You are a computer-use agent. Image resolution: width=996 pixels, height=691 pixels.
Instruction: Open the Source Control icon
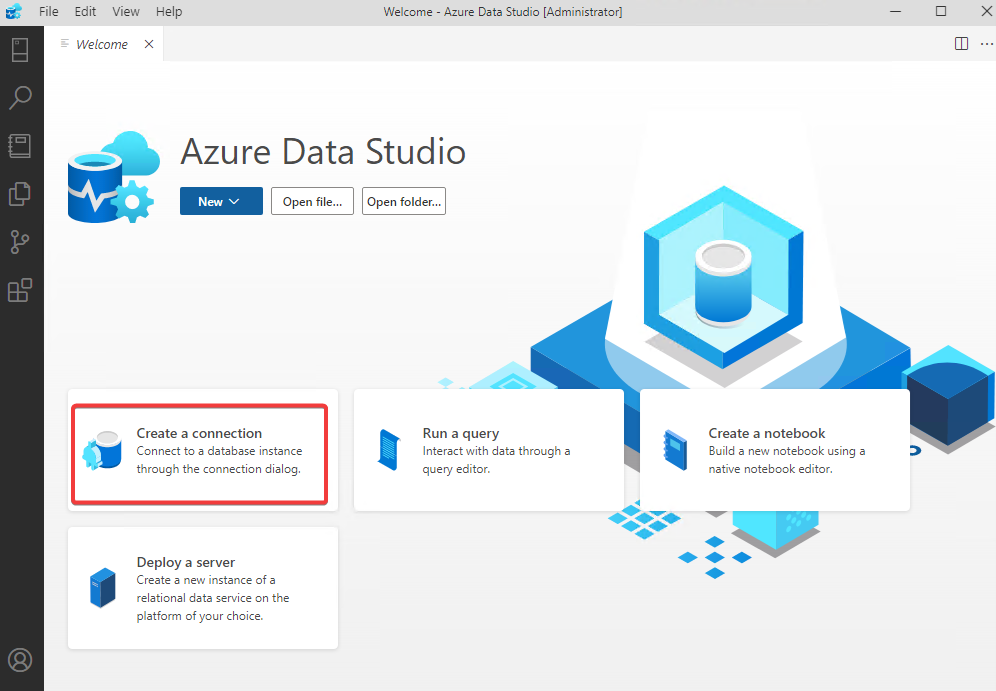(20, 242)
